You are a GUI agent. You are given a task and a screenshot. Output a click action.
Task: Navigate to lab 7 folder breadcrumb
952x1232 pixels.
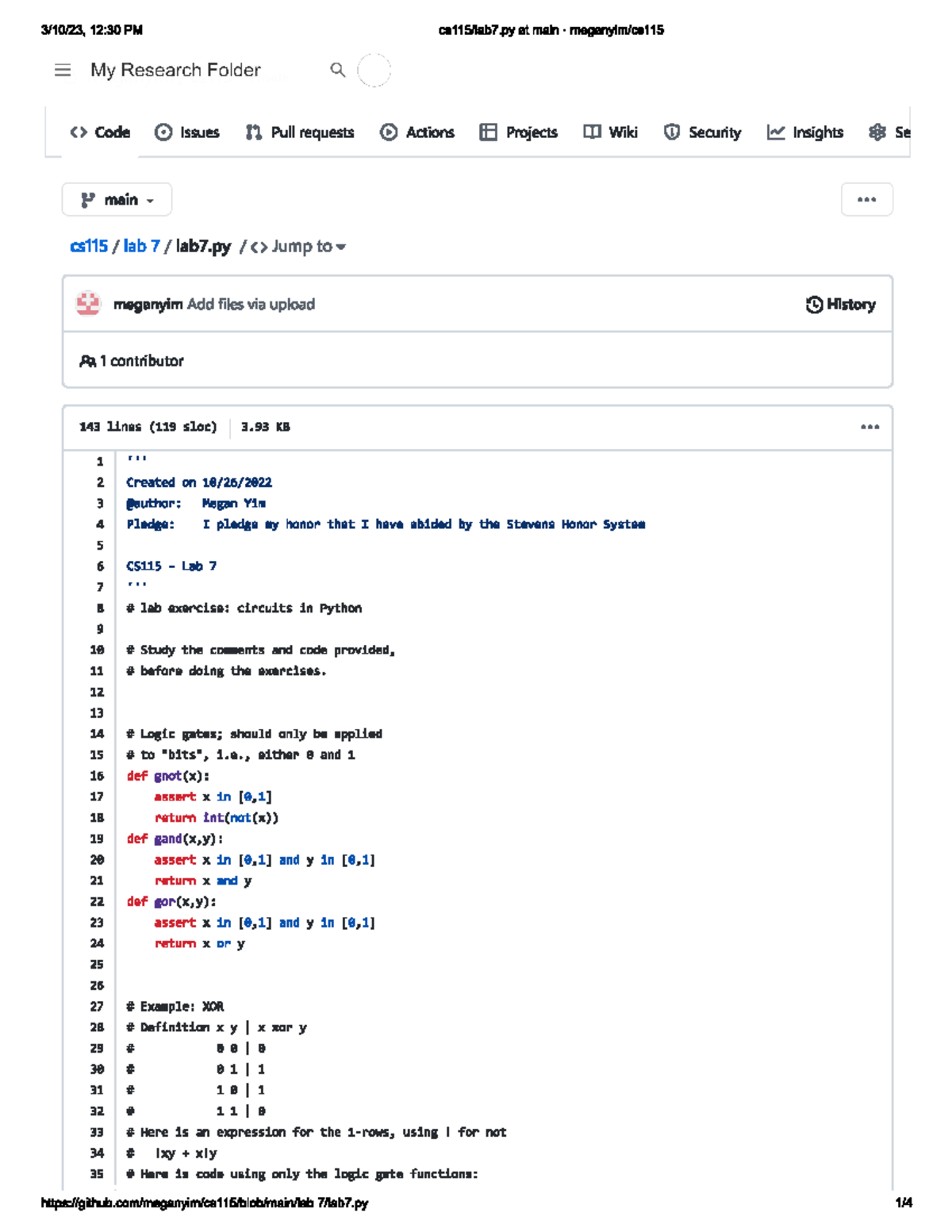tap(142, 247)
